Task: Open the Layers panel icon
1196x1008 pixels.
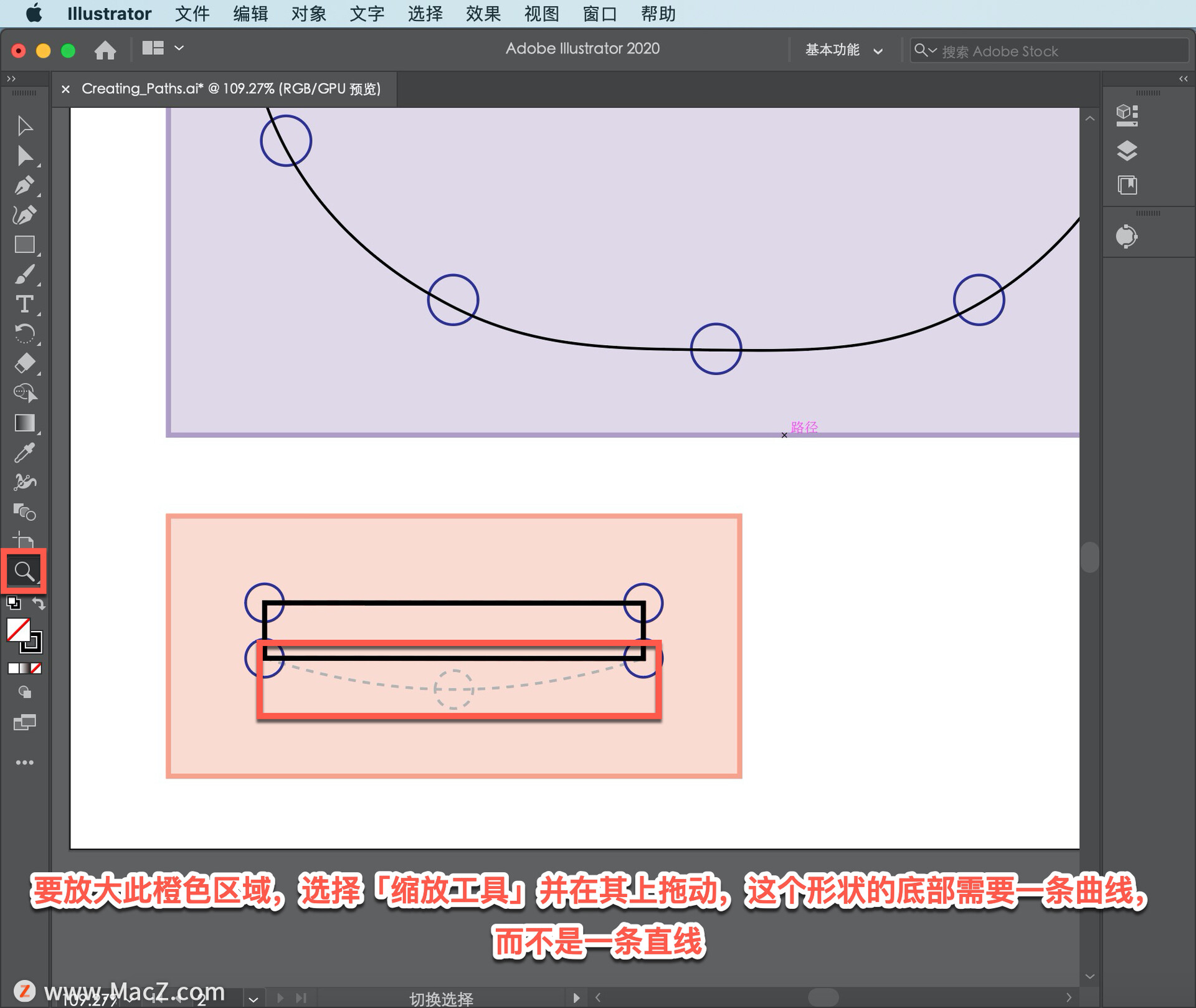Action: pyautogui.click(x=1126, y=151)
